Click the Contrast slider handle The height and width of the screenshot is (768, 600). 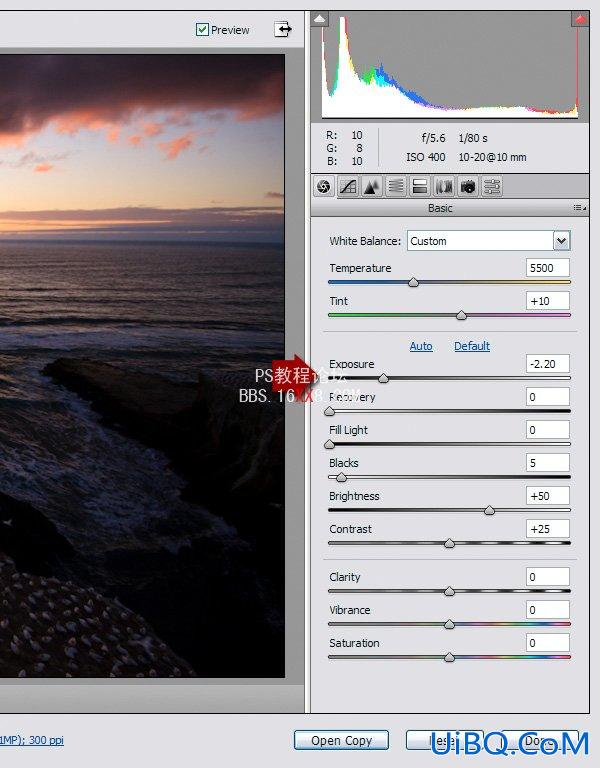click(x=449, y=543)
